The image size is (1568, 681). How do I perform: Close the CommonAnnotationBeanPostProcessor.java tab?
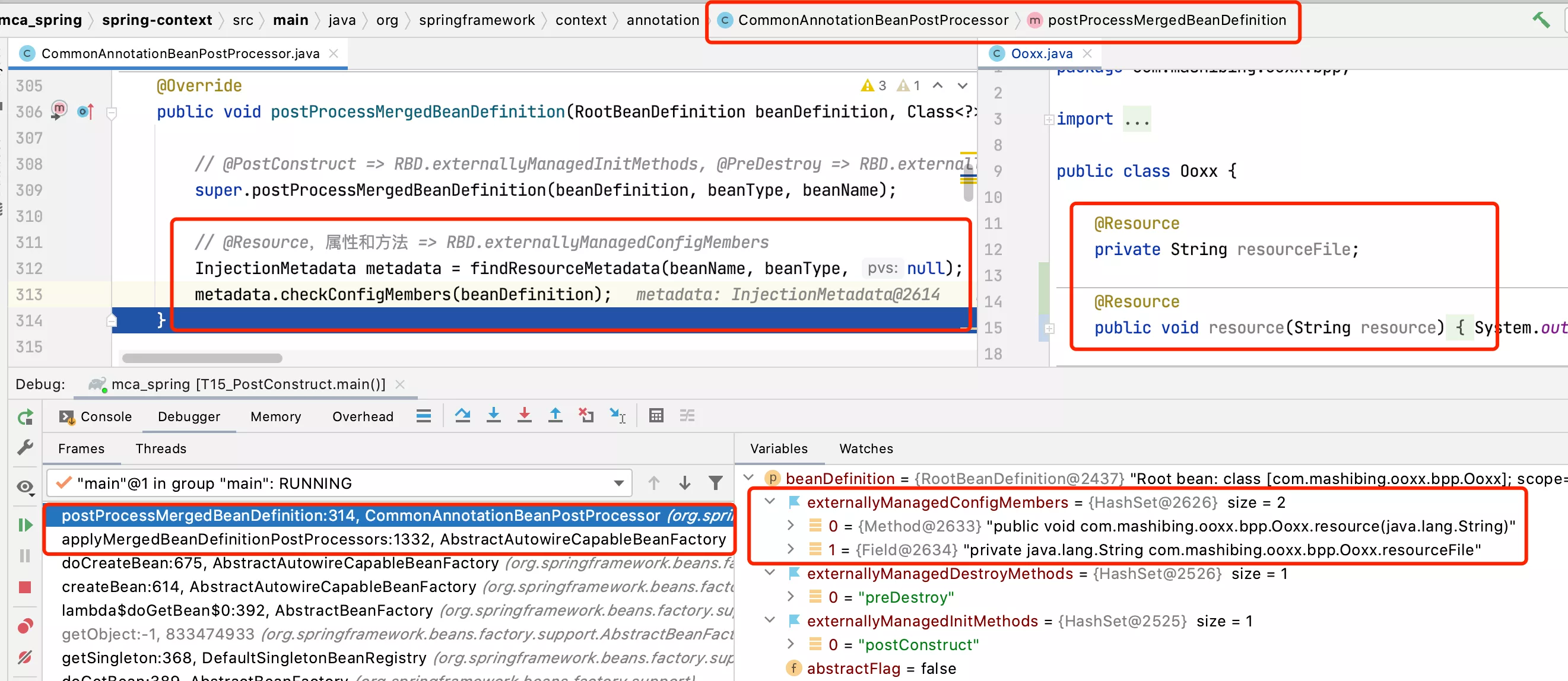coord(334,53)
